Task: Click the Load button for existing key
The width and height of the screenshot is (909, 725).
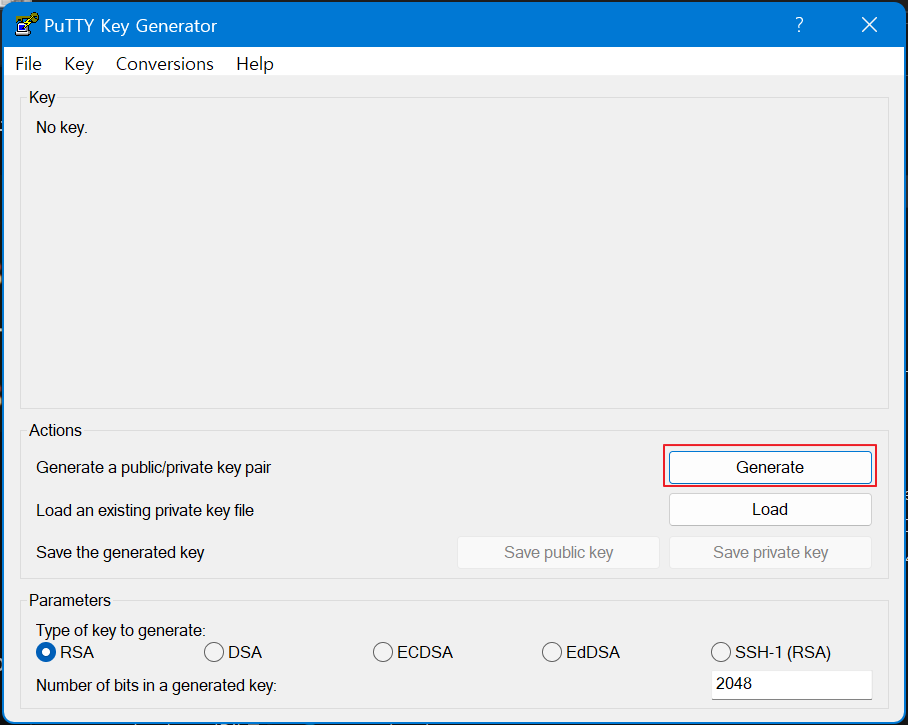Action: (770, 509)
